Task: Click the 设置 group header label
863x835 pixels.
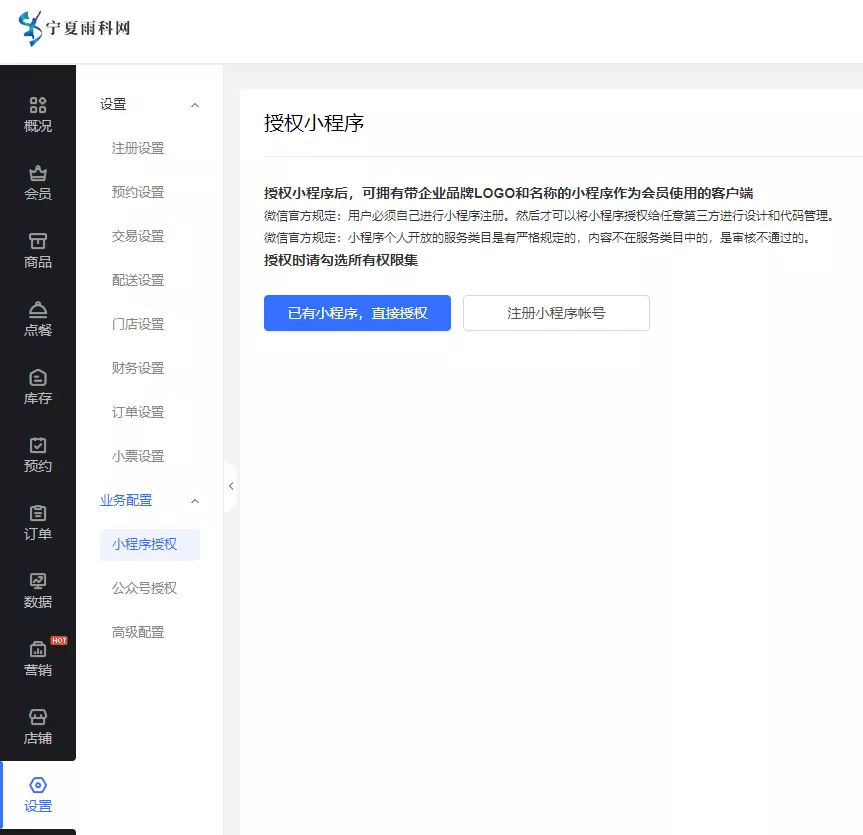Action: click(x=113, y=104)
